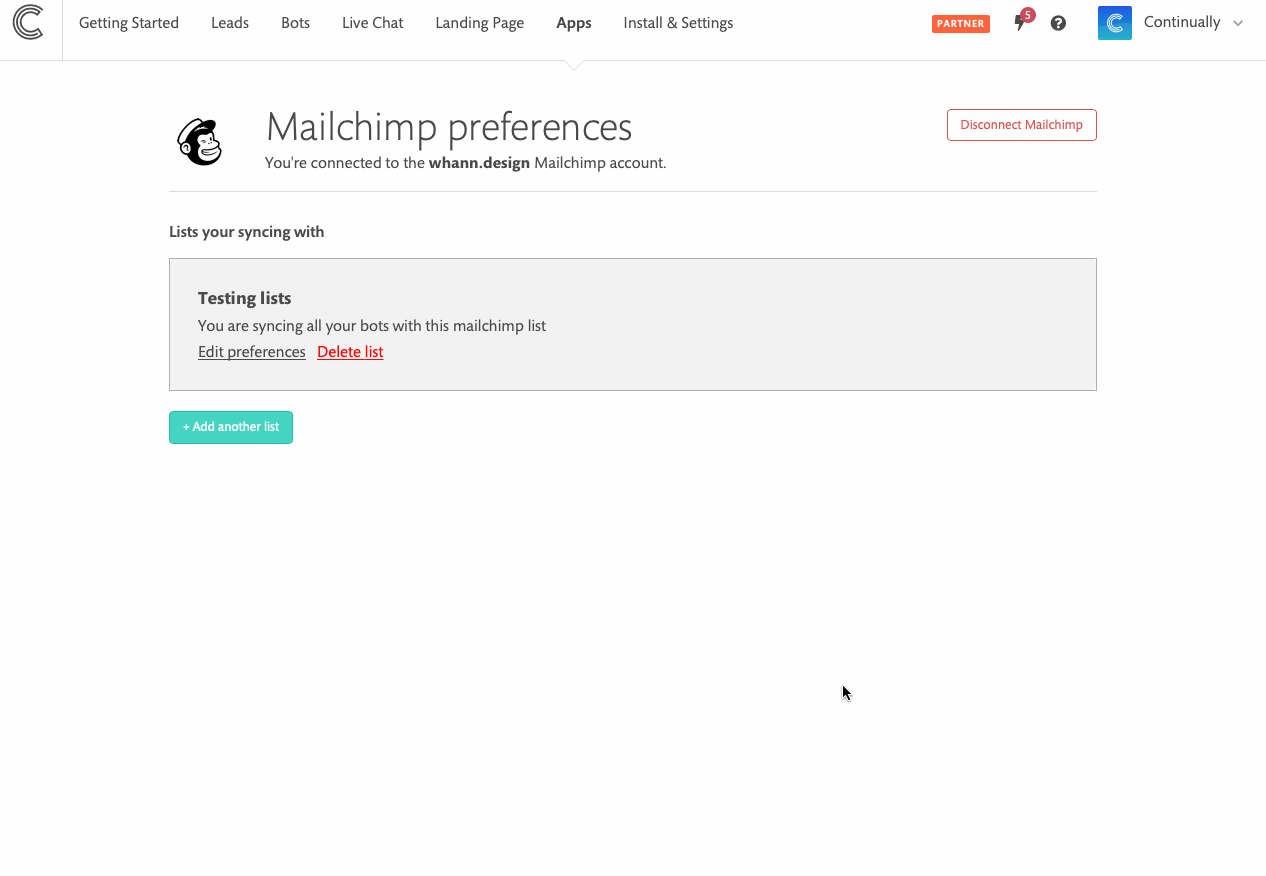Viewport: 1266px width, 876px height.
Task: Click the Continually account name
Action: (1182, 22)
